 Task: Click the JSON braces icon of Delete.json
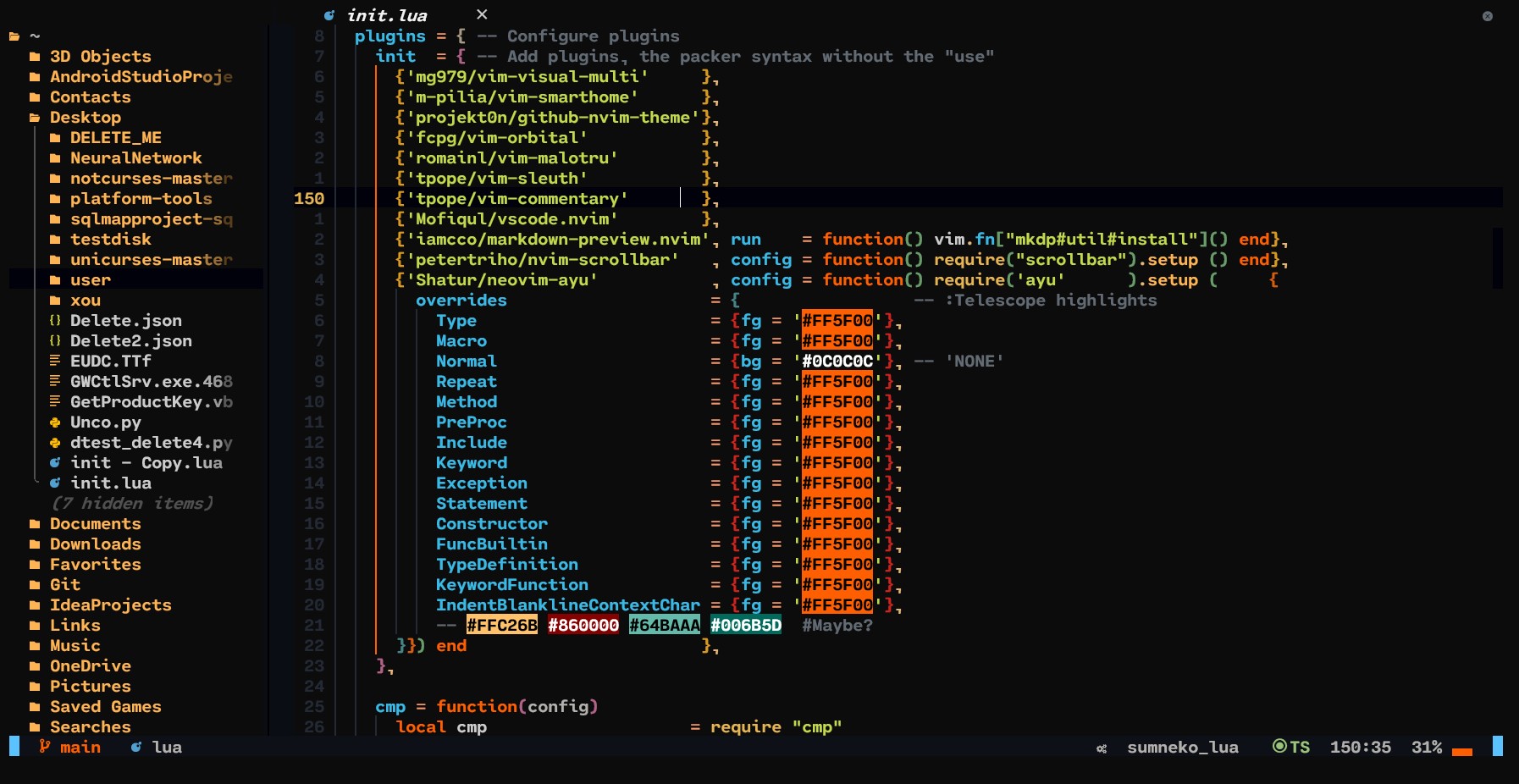(55, 321)
